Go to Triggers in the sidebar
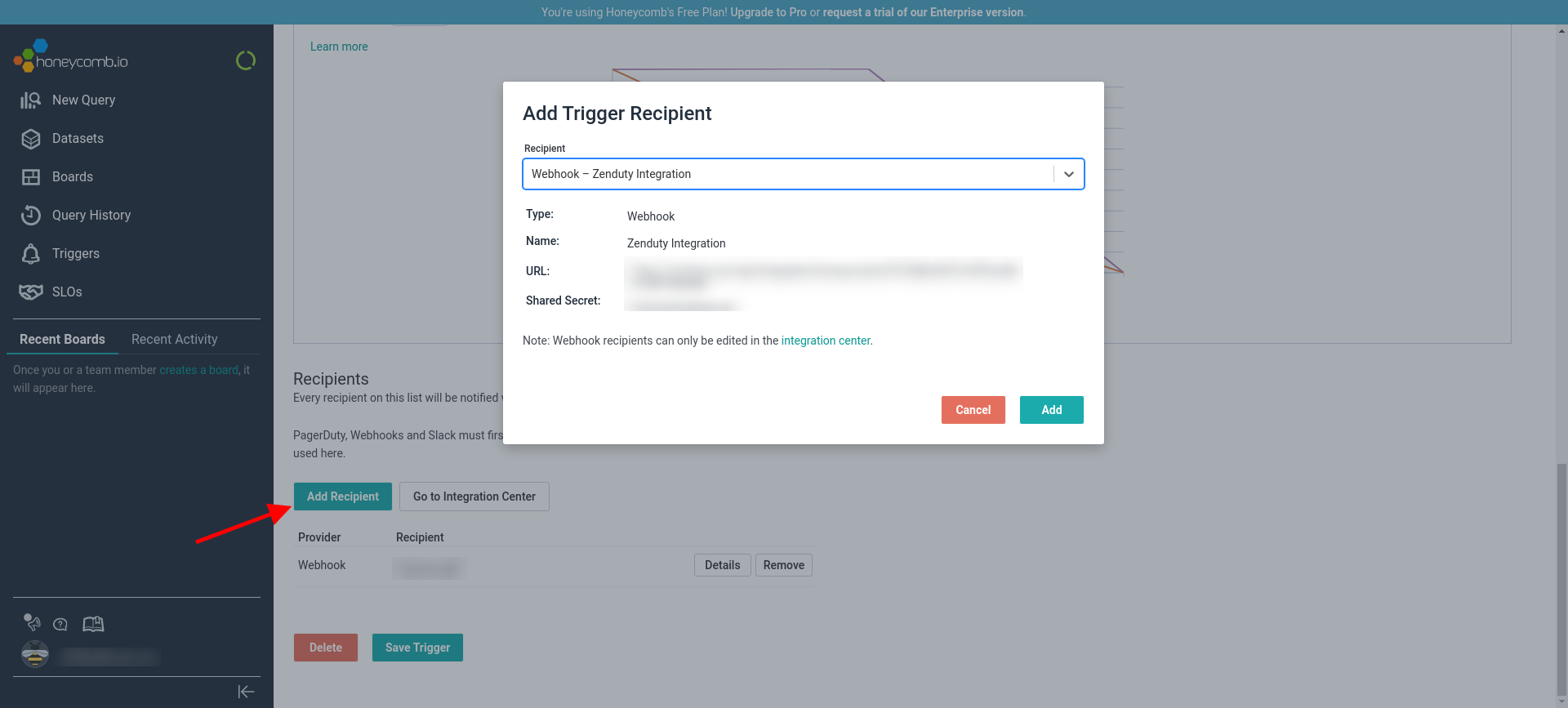 (x=76, y=253)
